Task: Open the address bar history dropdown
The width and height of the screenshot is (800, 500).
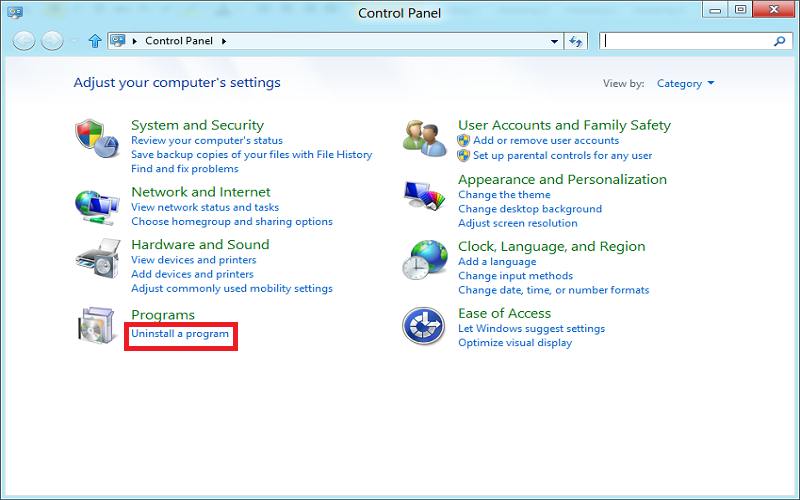Action: tap(554, 41)
